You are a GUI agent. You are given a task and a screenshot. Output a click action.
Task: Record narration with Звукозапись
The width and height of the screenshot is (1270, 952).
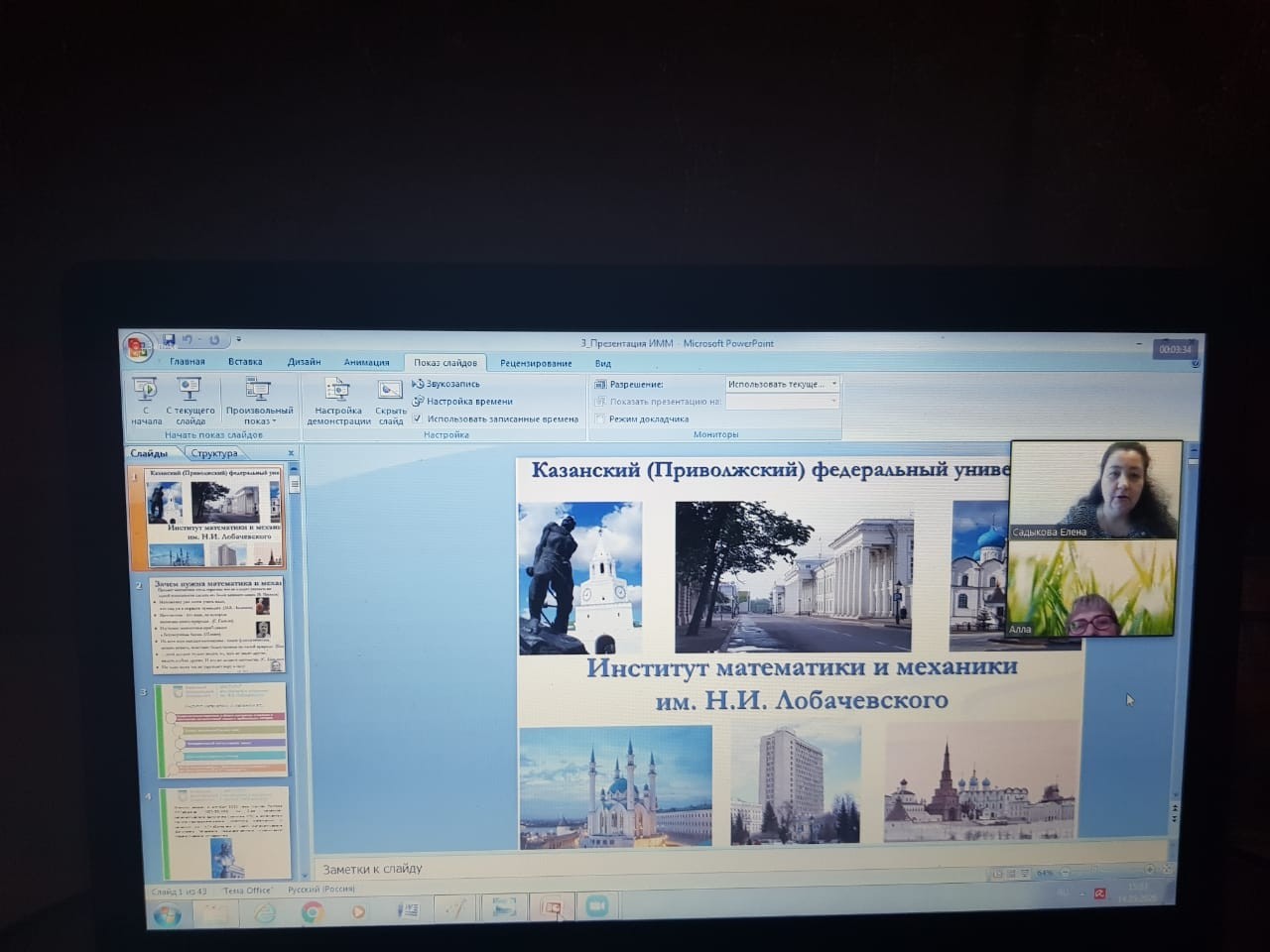(x=446, y=384)
